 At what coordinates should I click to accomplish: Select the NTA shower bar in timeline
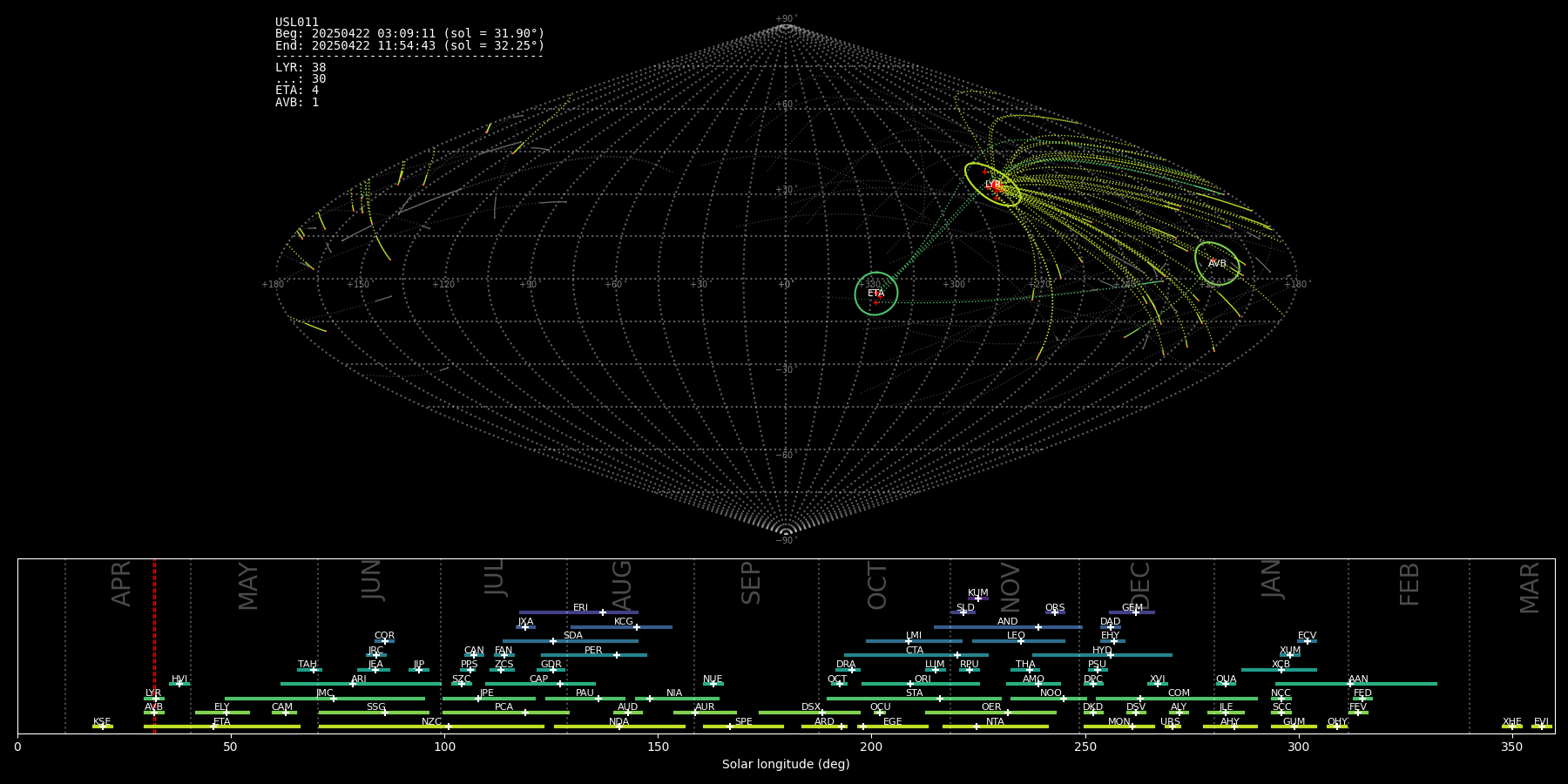pyautogui.click(x=995, y=727)
